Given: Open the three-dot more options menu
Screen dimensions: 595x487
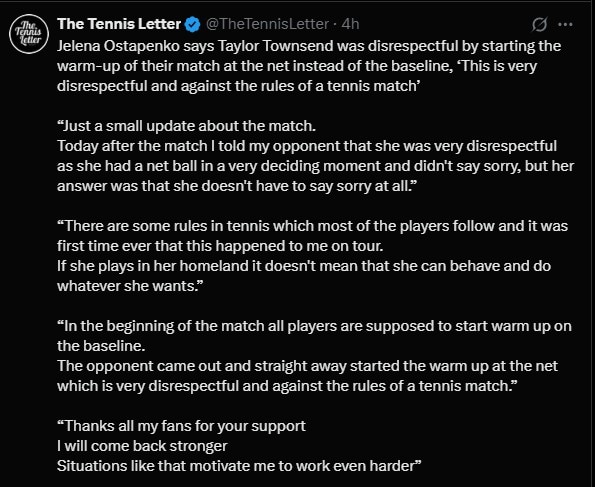Looking at the screenshot, I should 565,25.
